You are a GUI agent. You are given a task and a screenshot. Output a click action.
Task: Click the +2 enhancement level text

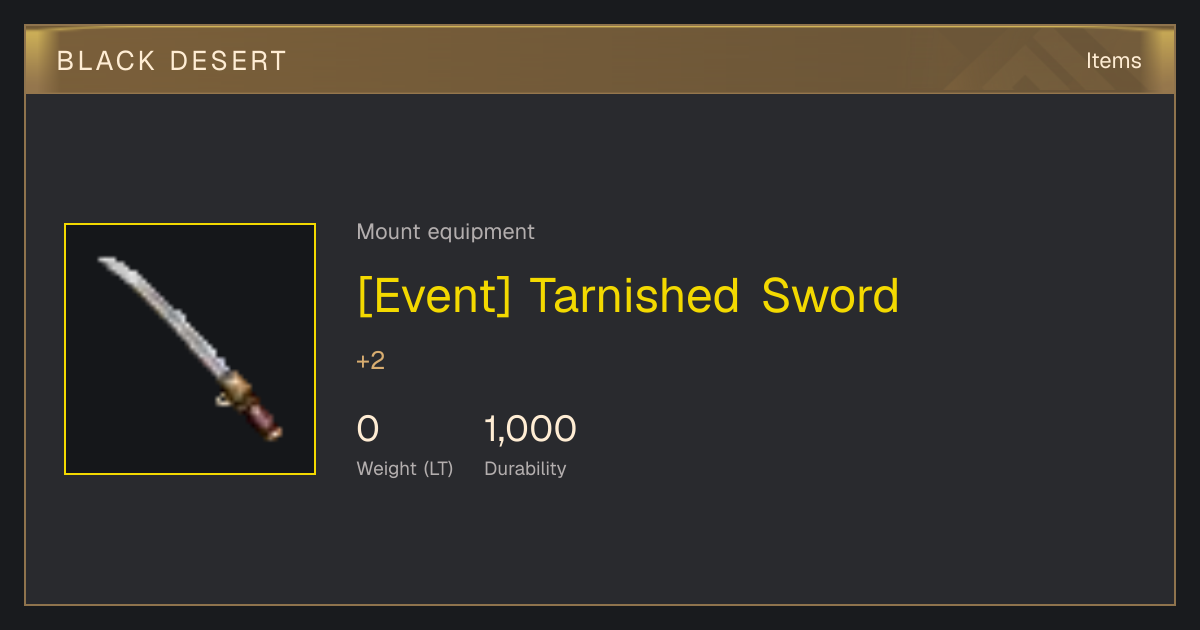click(371, 361)
